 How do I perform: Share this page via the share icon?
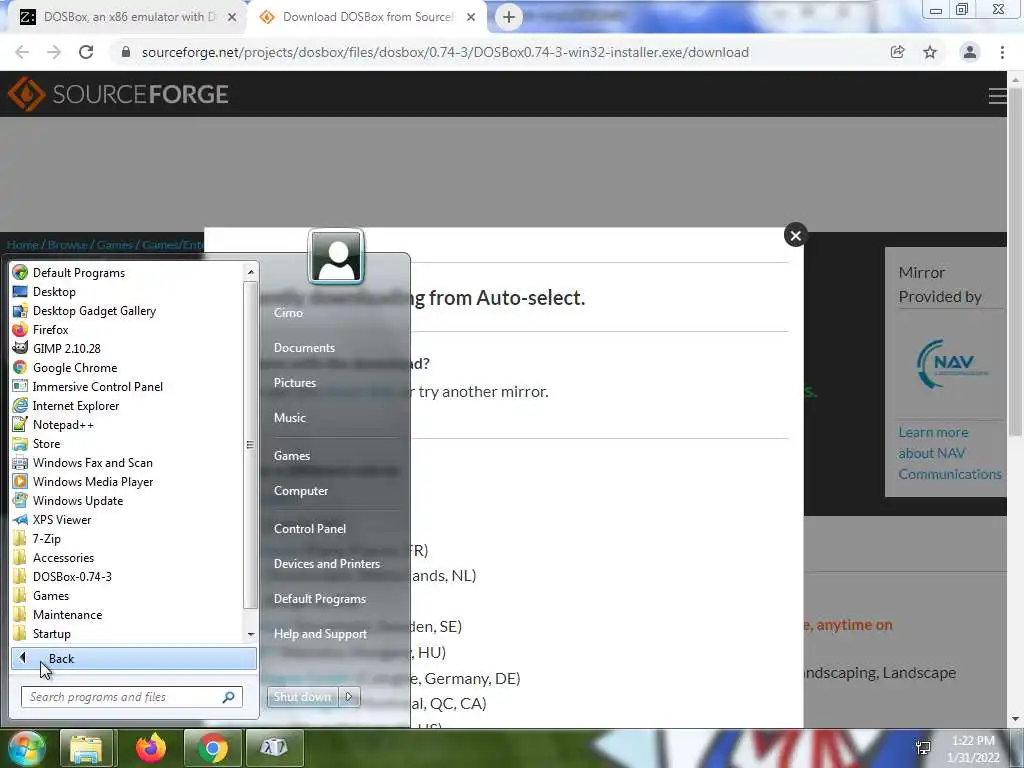pos(898,52)
